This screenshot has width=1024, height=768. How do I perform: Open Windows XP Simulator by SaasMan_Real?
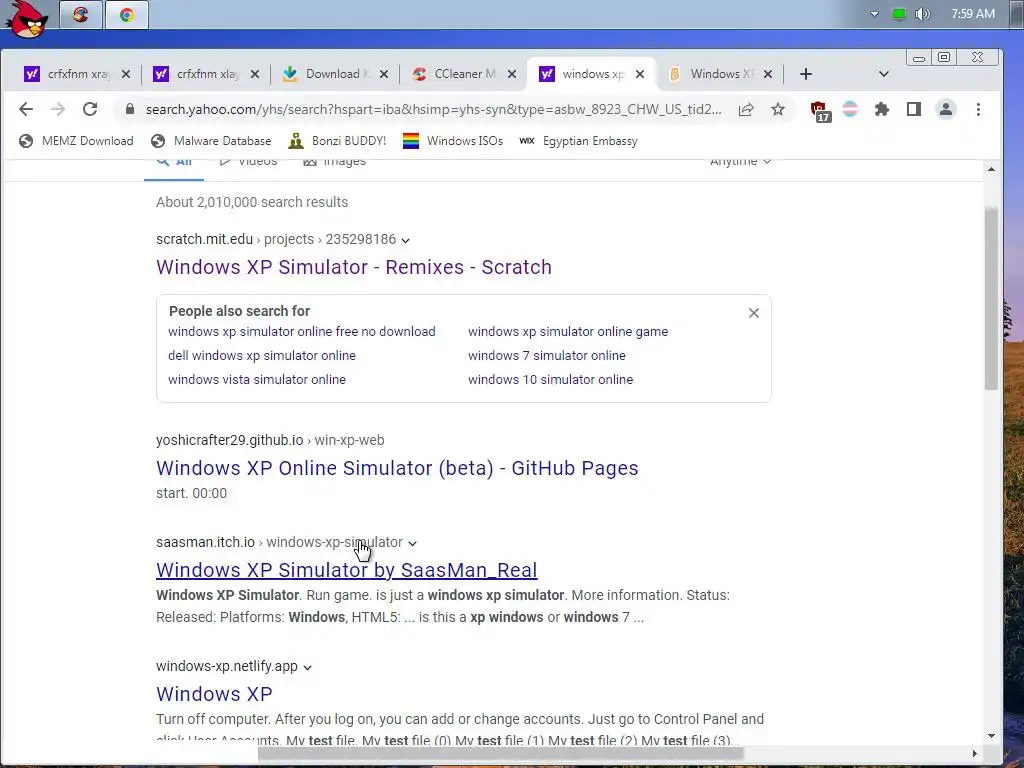[x=347, y=570]
